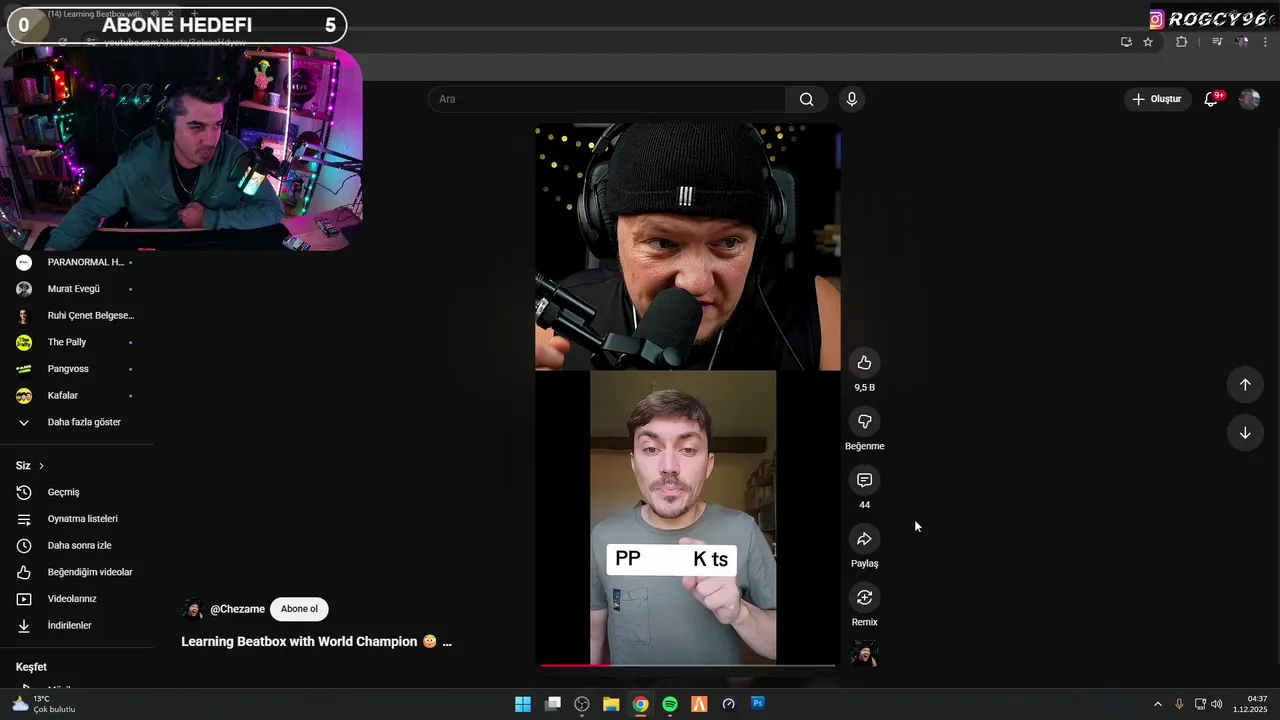Like the beatbox Short

click(x=864, y=363)
